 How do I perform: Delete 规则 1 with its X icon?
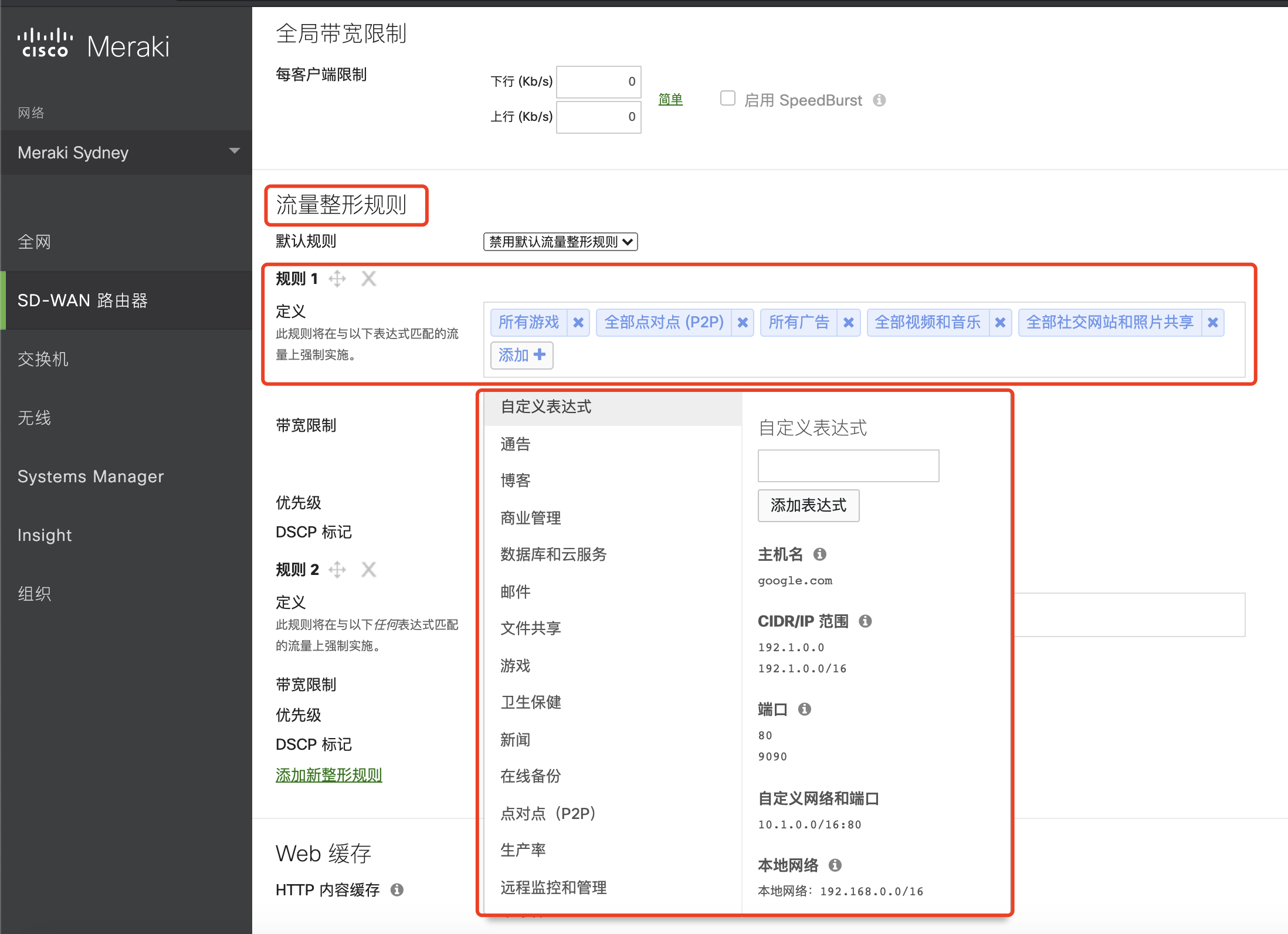coord(368,279)
